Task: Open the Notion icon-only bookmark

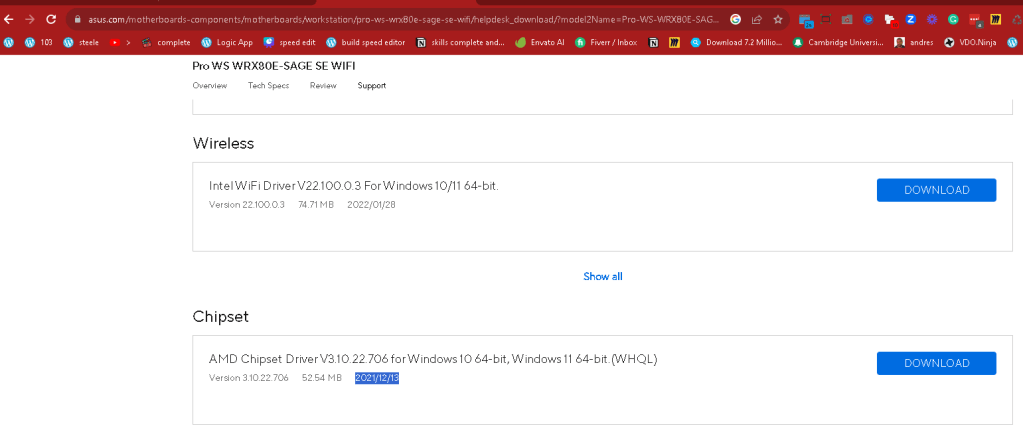Action: tap(653, 42)
